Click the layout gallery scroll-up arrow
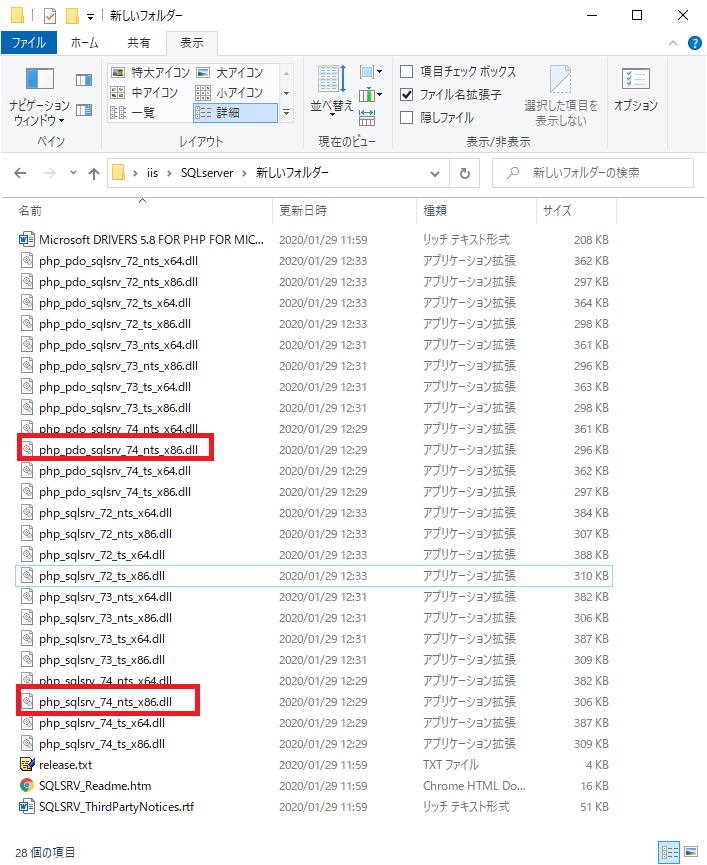The width and height of the screenshot is (707, 865). point(286,73)
